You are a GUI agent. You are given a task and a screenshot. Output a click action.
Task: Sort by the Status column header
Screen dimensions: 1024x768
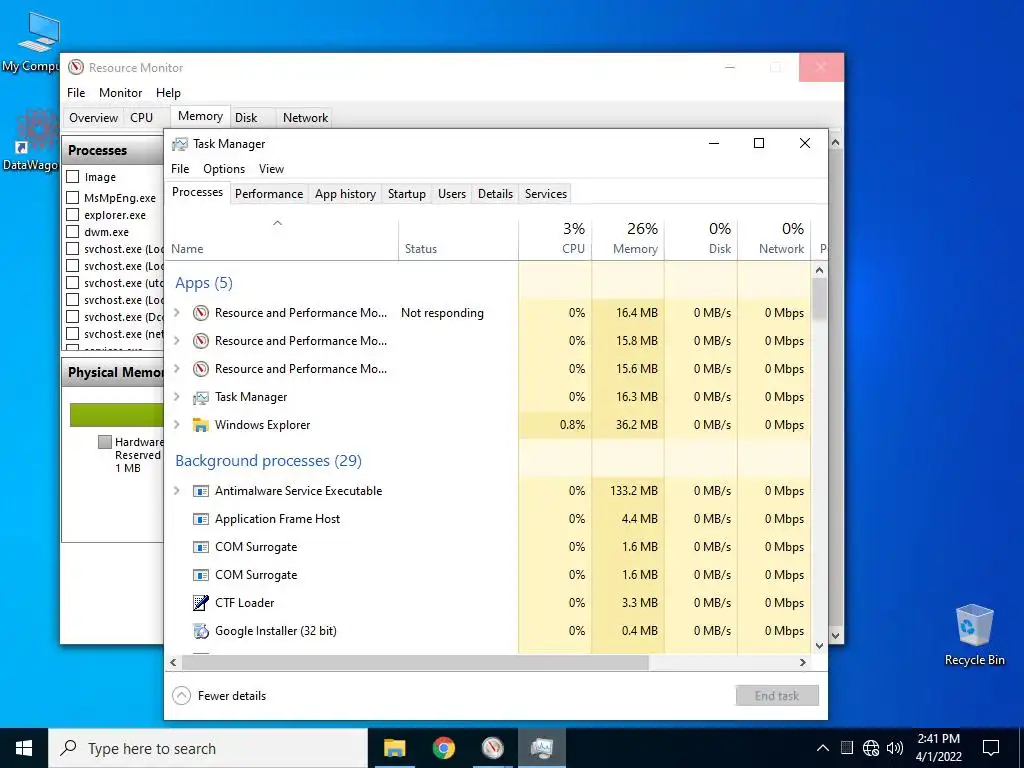click(x=458, y=239)
